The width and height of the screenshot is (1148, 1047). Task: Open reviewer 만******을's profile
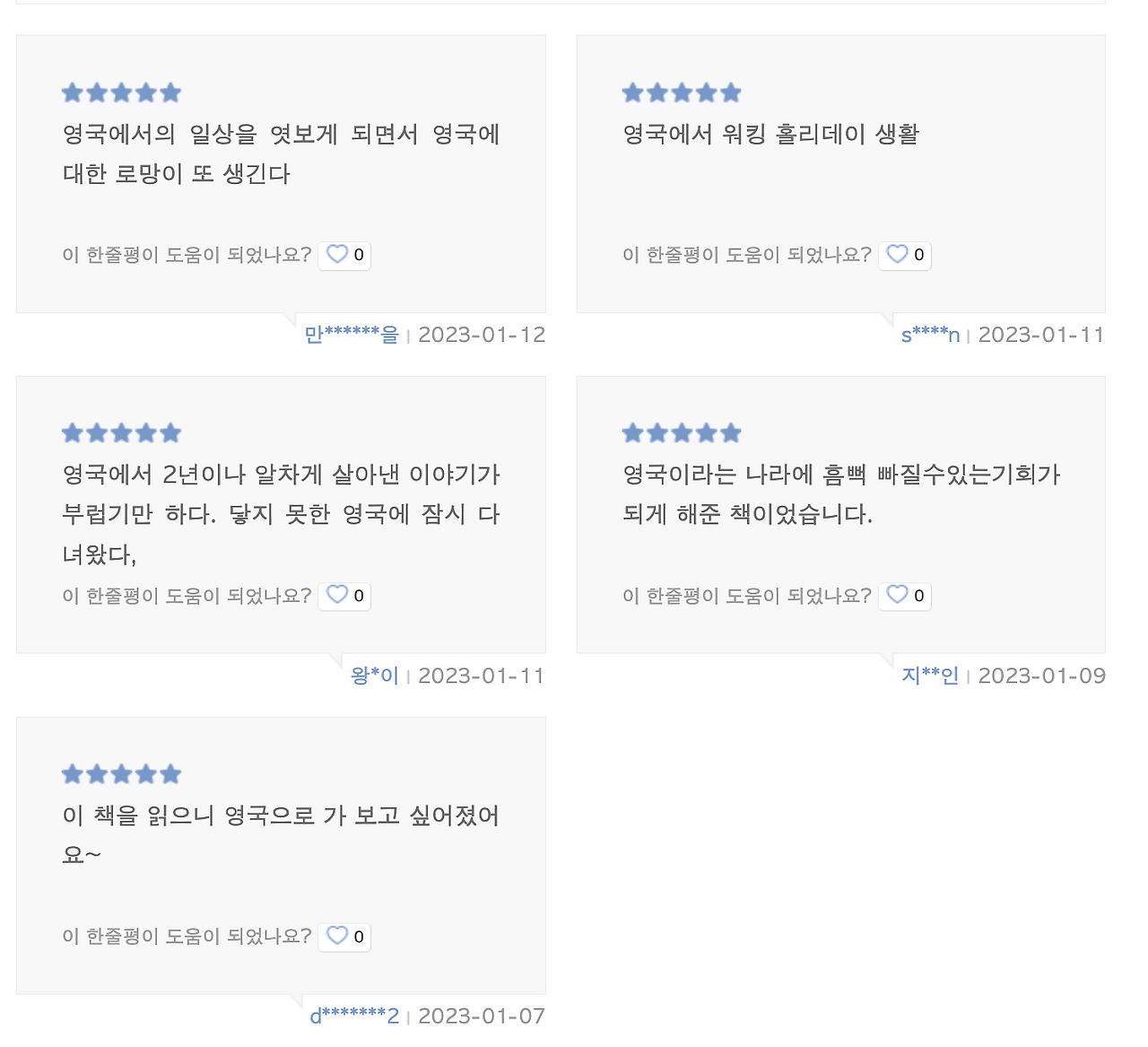tap(352, 334)
